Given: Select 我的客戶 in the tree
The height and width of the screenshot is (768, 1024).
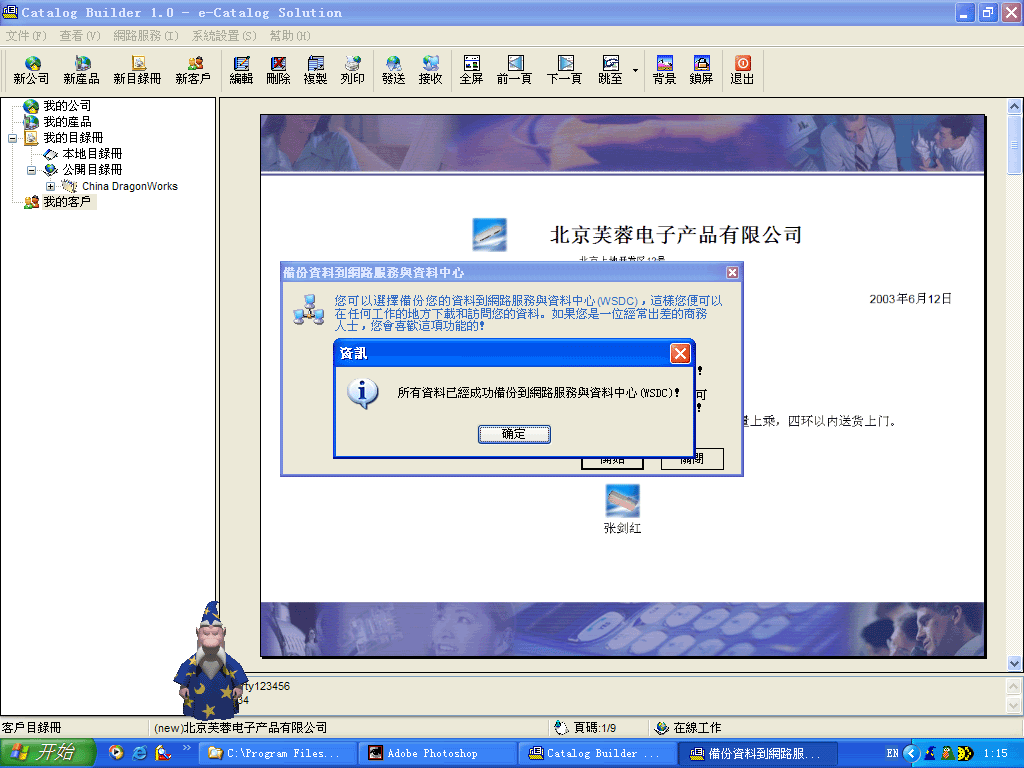Looking at the screenshot, I should click(x=67, y=202).
